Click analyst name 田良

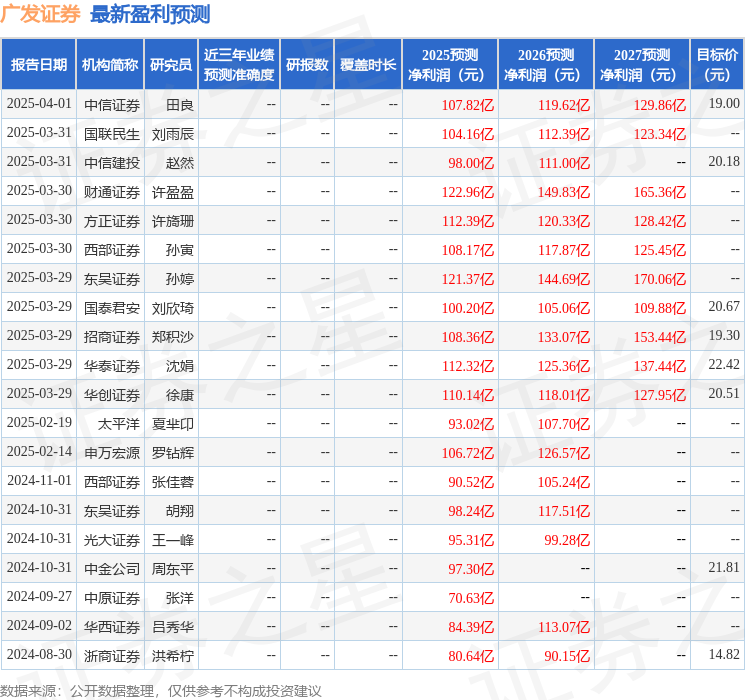click(x=180, y=105)
